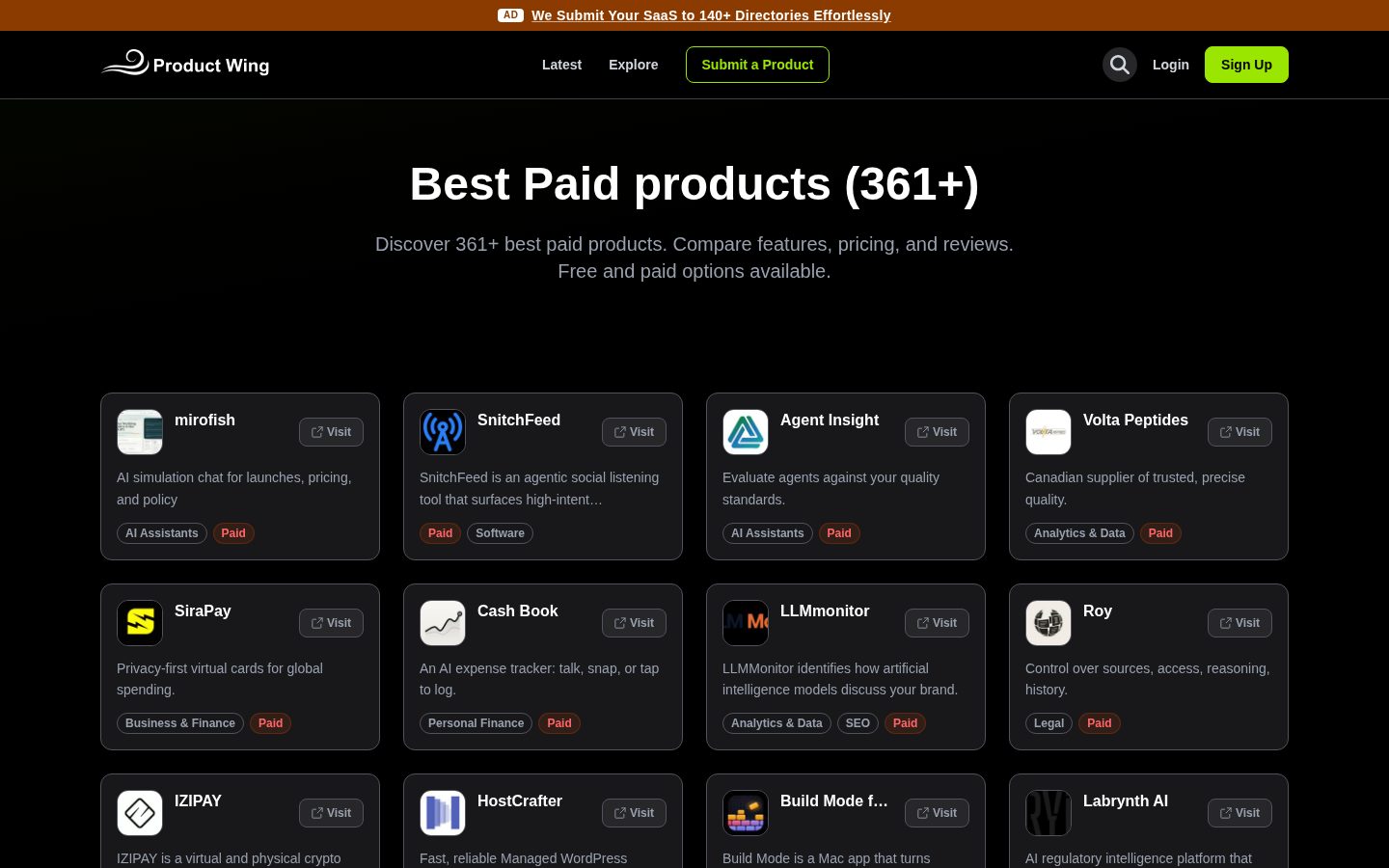
Task: Click the Sign Up button
Action: point(1246,65)
